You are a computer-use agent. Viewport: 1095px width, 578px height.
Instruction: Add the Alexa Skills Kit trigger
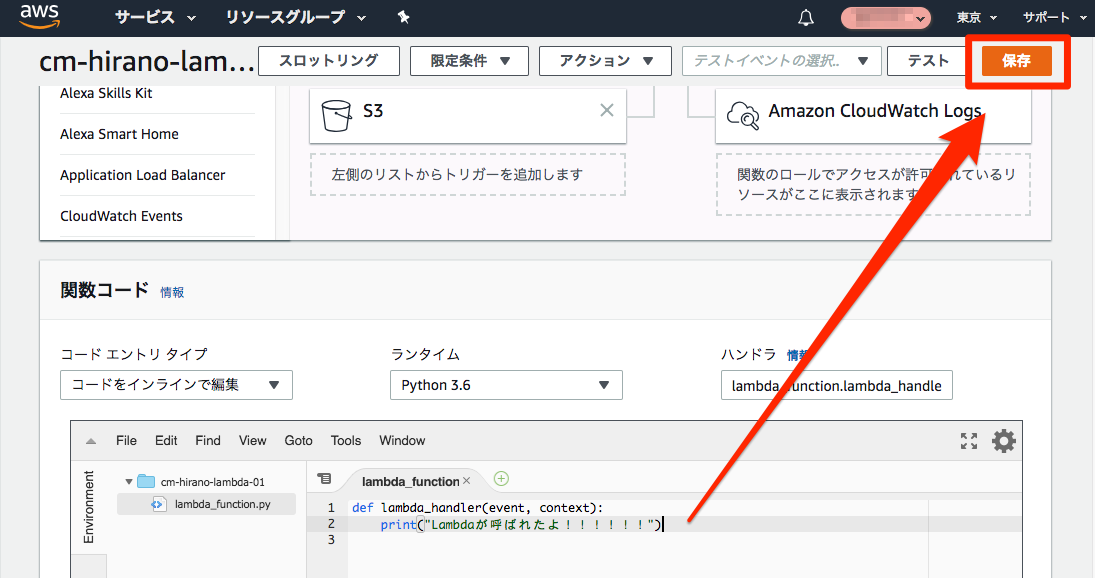tap(106, 93)
